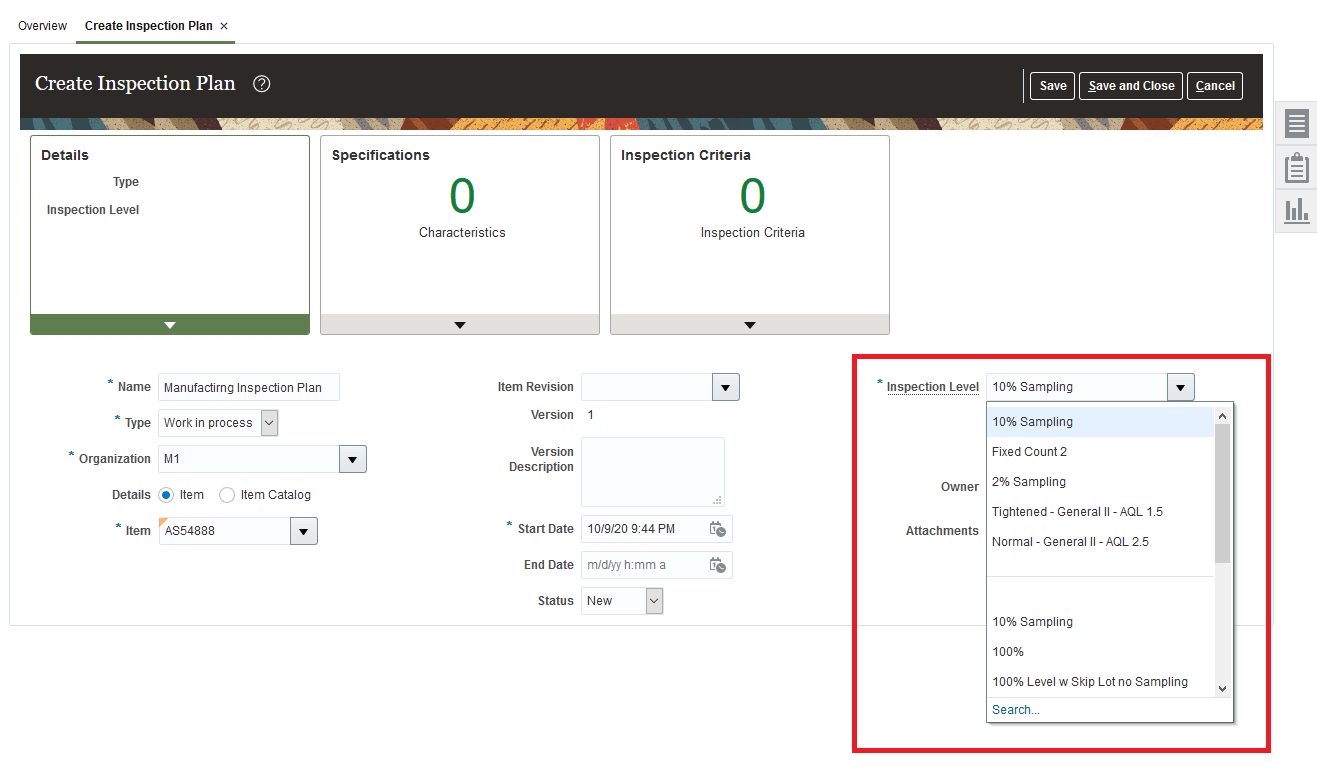This screenshot has width=1317, height=777.
Task: Open the Type dropdown
Action: (x=267, y=422)
